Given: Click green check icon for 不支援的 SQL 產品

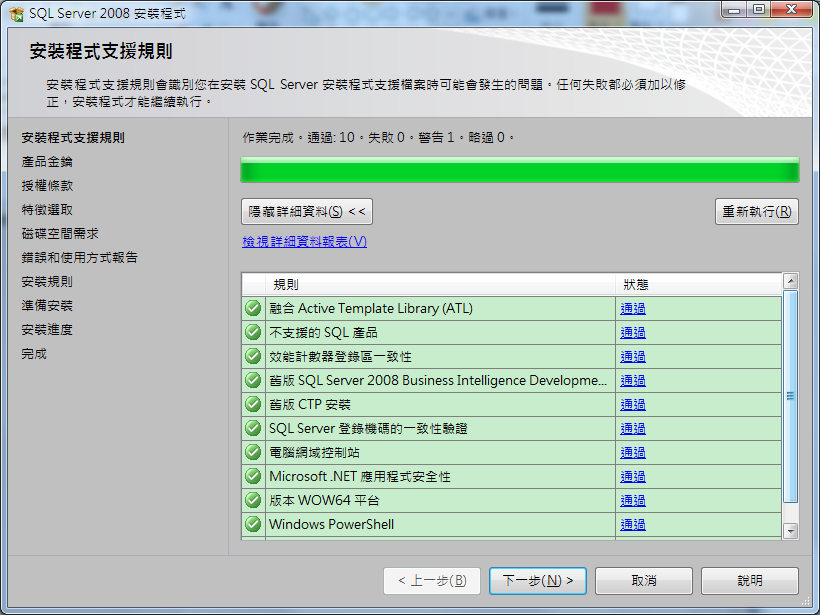Looking at the screenshot, I should click(x=253, y=333).
